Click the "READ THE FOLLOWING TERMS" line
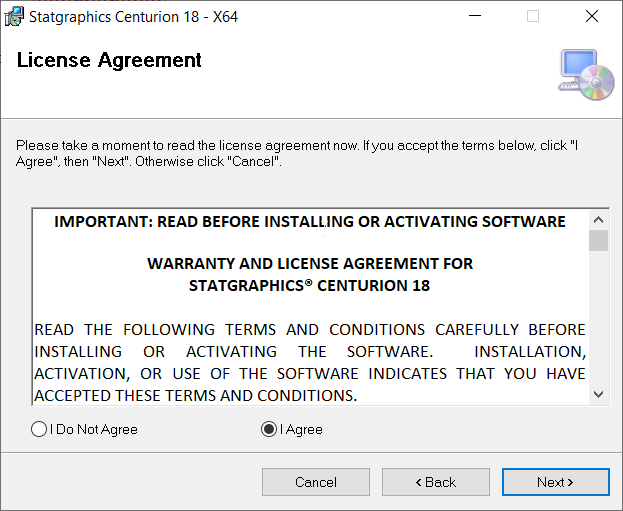 pyautogui.click(x=310, y=329)
